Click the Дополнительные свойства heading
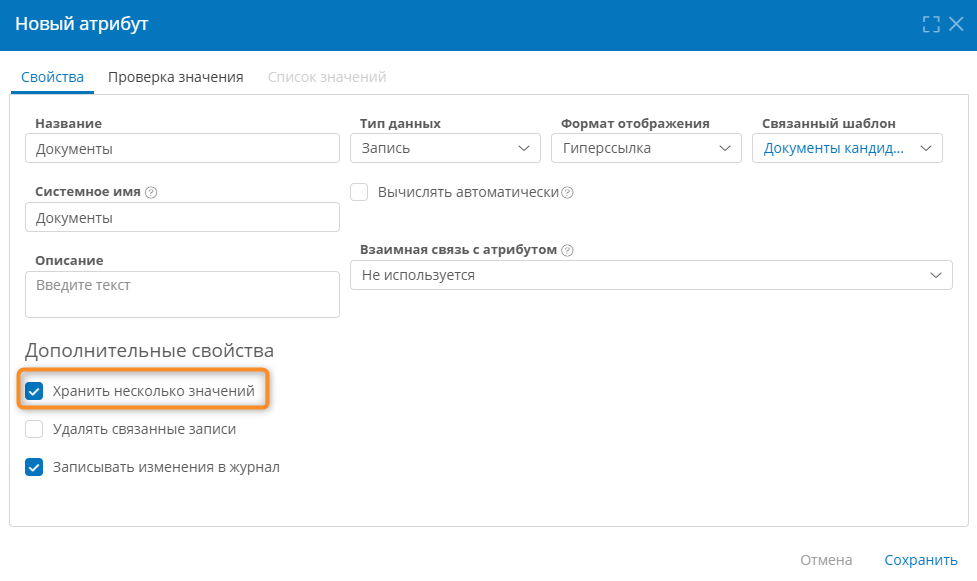Screen dimensions: 977x581 tap(150, 350)
